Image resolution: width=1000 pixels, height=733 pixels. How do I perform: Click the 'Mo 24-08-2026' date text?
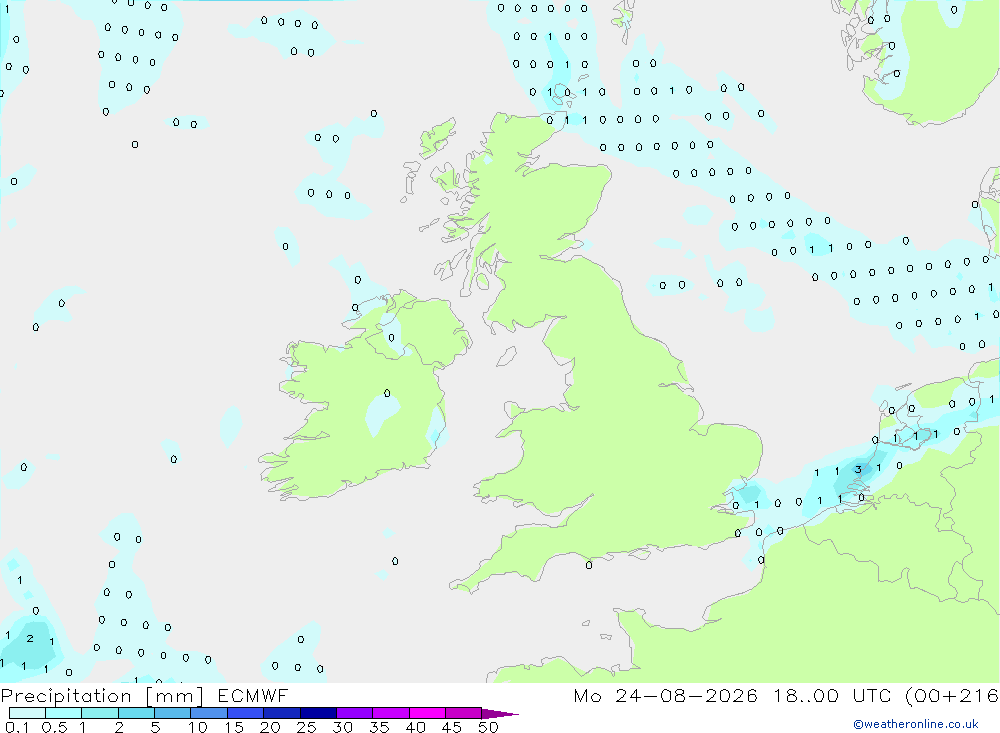(665, 695)
